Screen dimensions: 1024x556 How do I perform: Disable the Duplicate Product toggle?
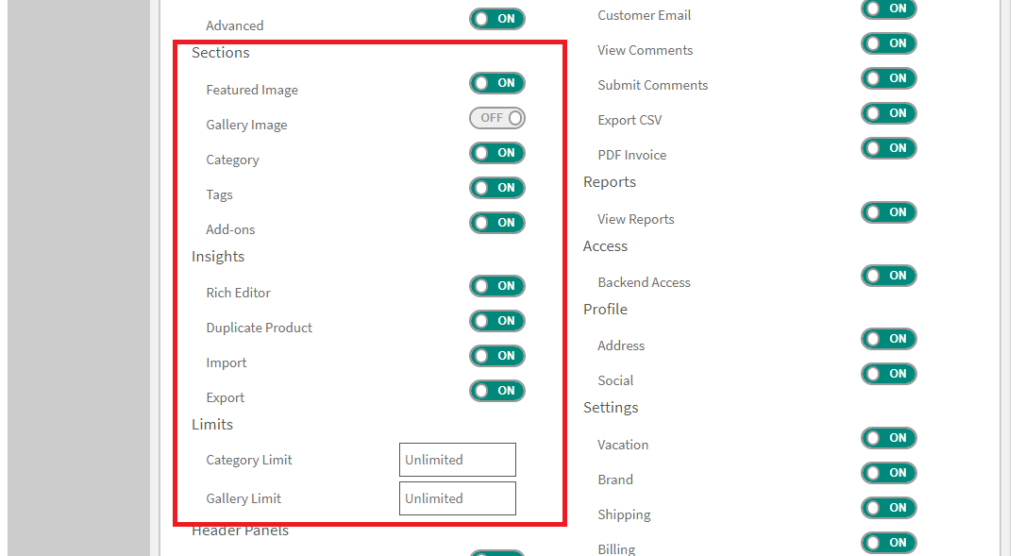[497, 321]
